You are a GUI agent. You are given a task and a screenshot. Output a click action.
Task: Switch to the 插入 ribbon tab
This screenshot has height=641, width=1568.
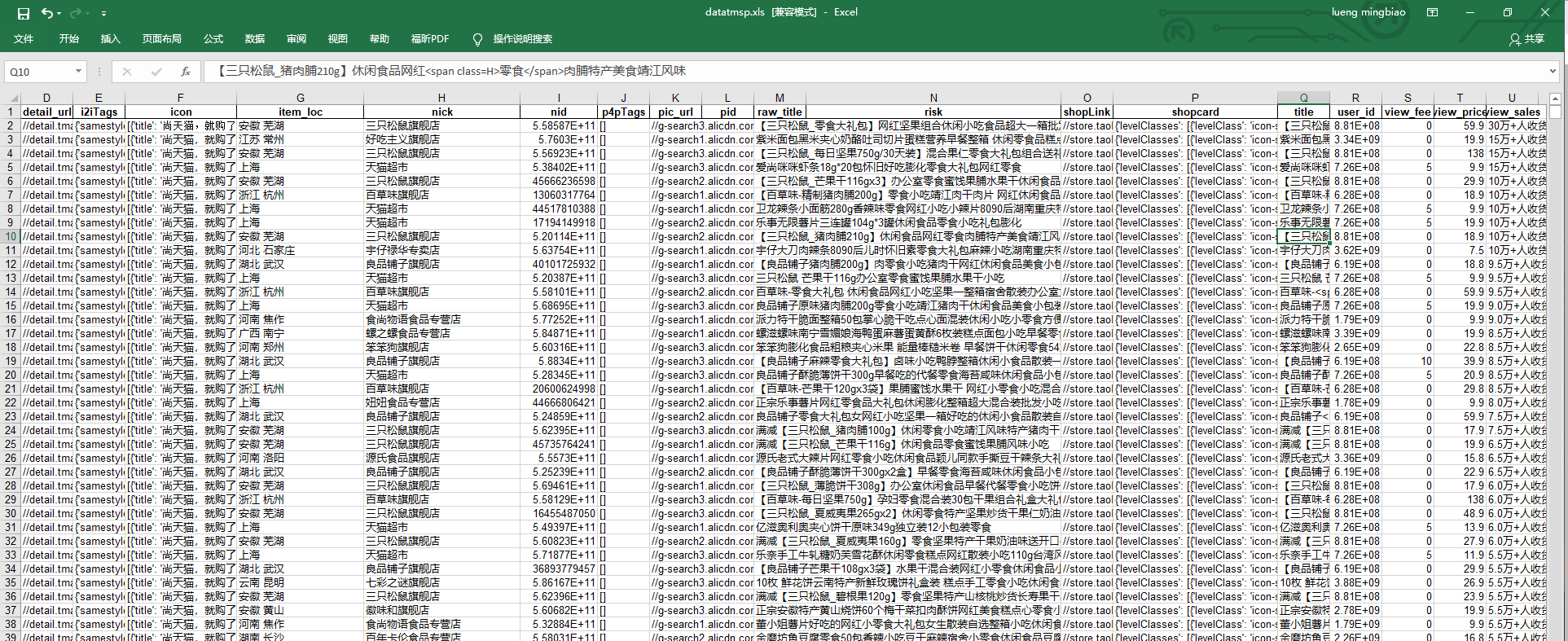point(110,39)
